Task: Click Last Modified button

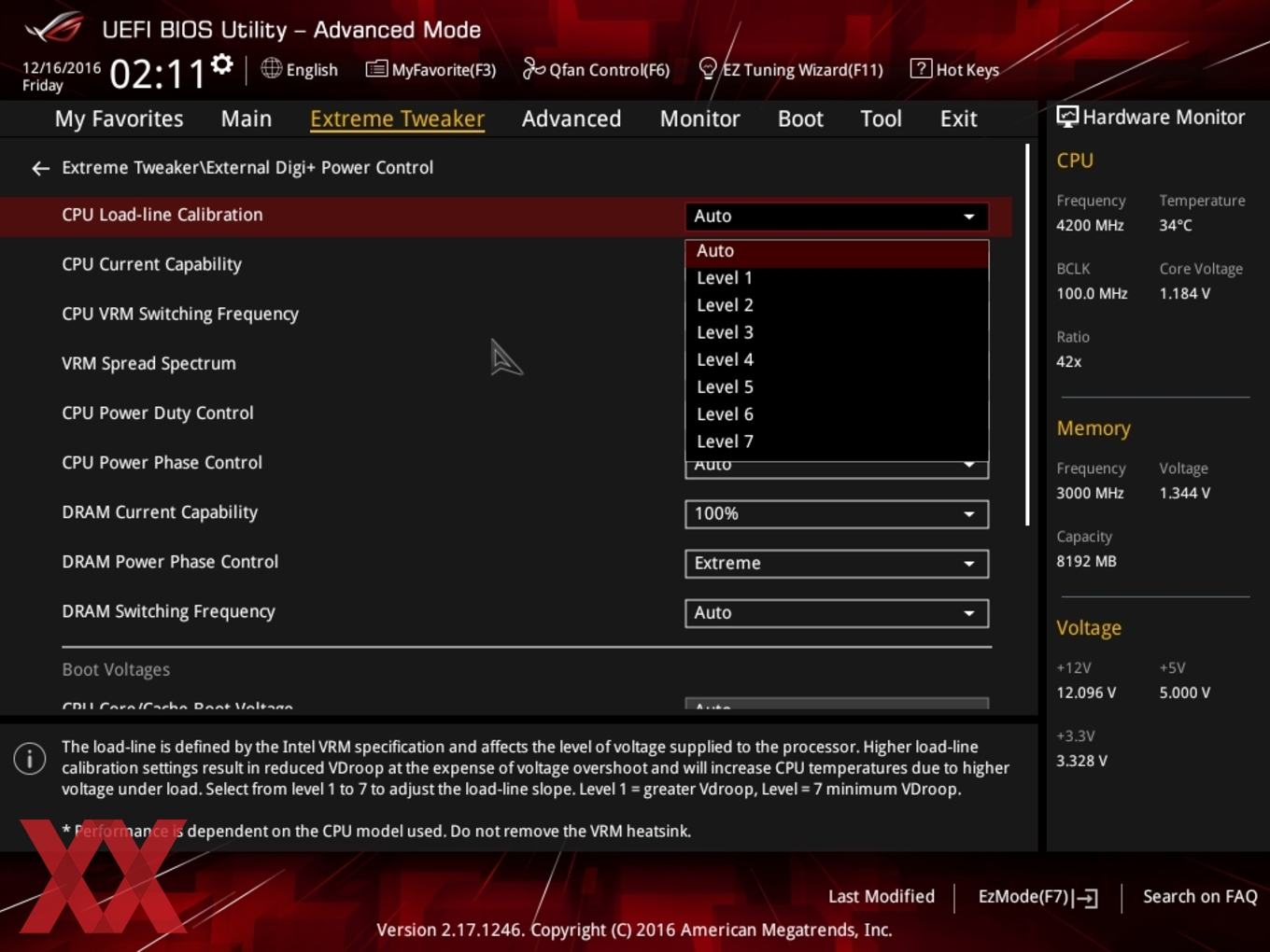Action: click(x=881, y=896)
